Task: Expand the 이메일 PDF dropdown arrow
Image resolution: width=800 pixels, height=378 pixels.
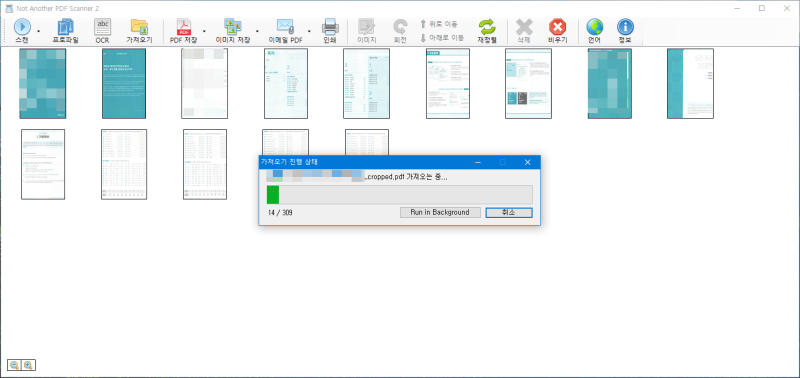Action: point(310,31)
